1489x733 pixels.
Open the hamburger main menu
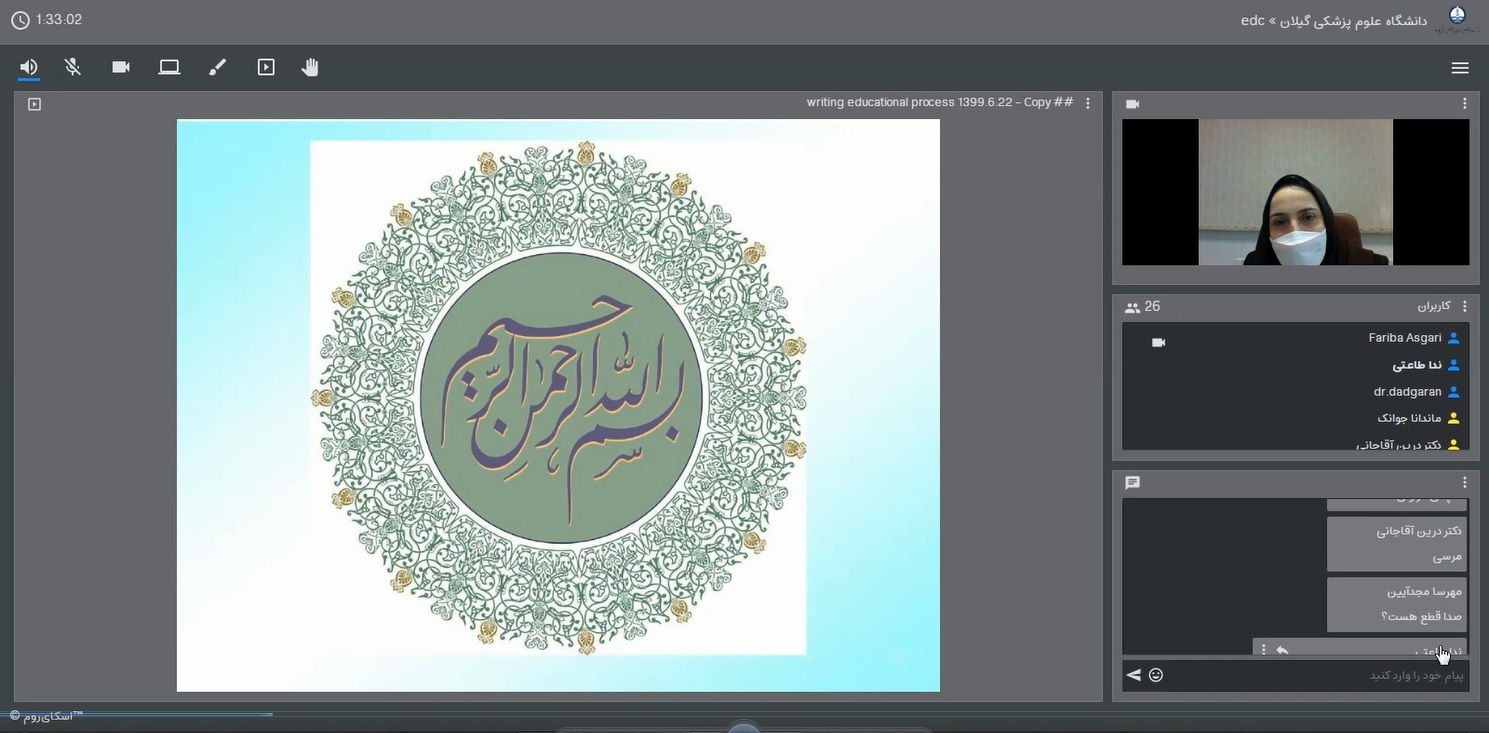point(1459,68)
